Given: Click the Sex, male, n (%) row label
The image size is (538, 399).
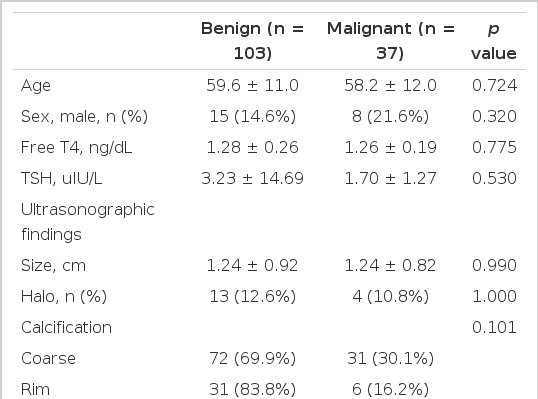Looking at the screenshot, I should point(84,116).
